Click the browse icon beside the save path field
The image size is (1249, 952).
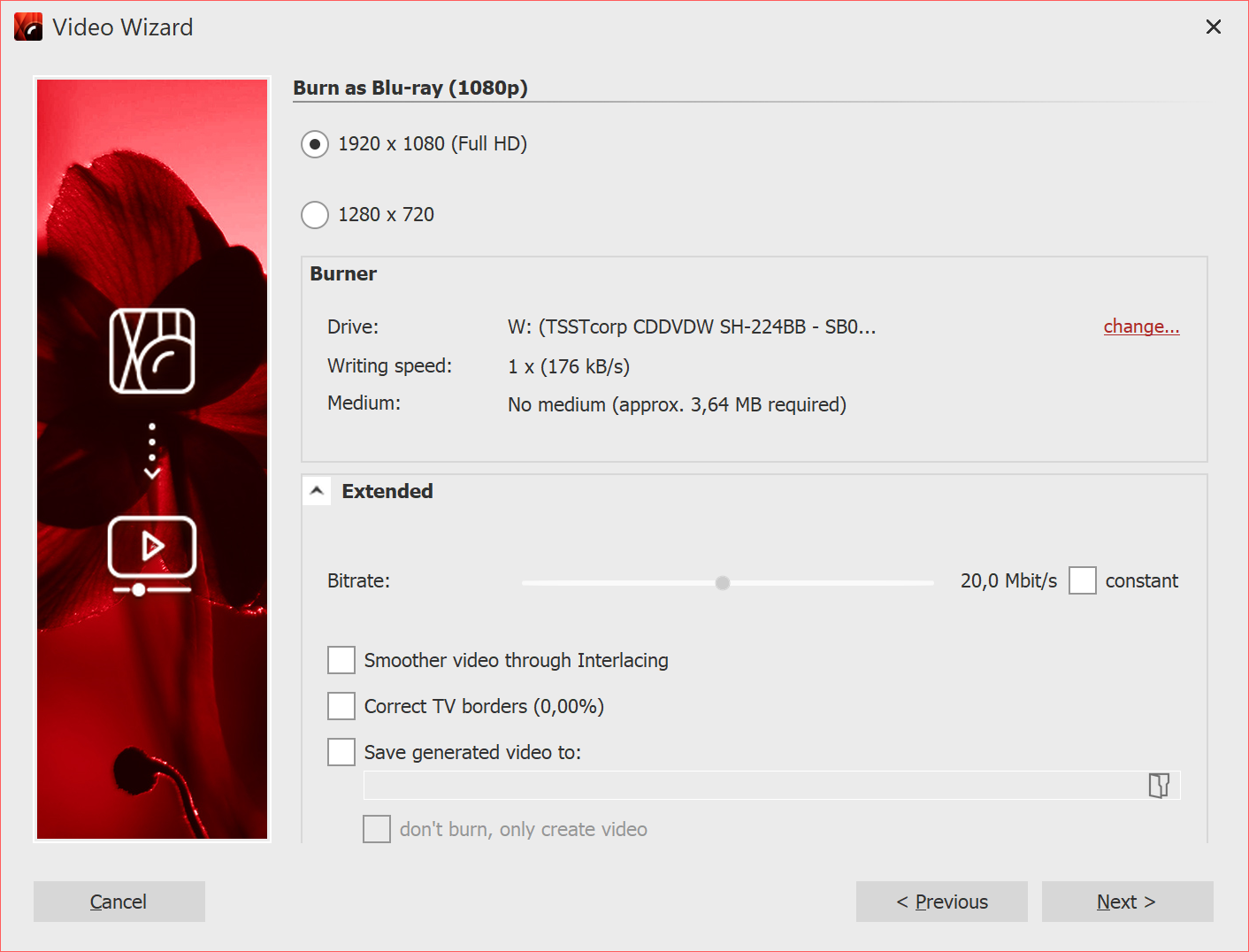coord(1160,785)
